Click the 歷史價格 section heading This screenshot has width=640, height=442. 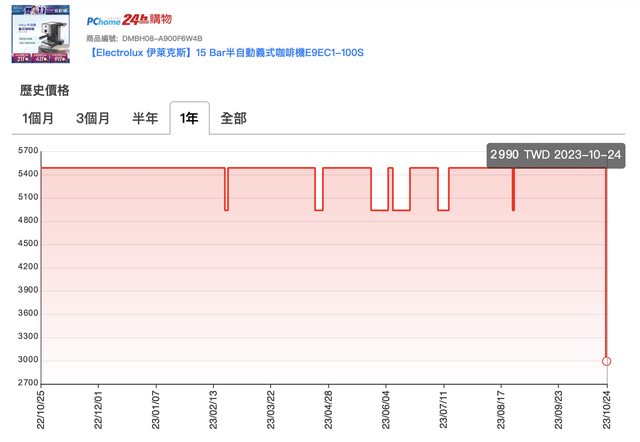[45, 90]
